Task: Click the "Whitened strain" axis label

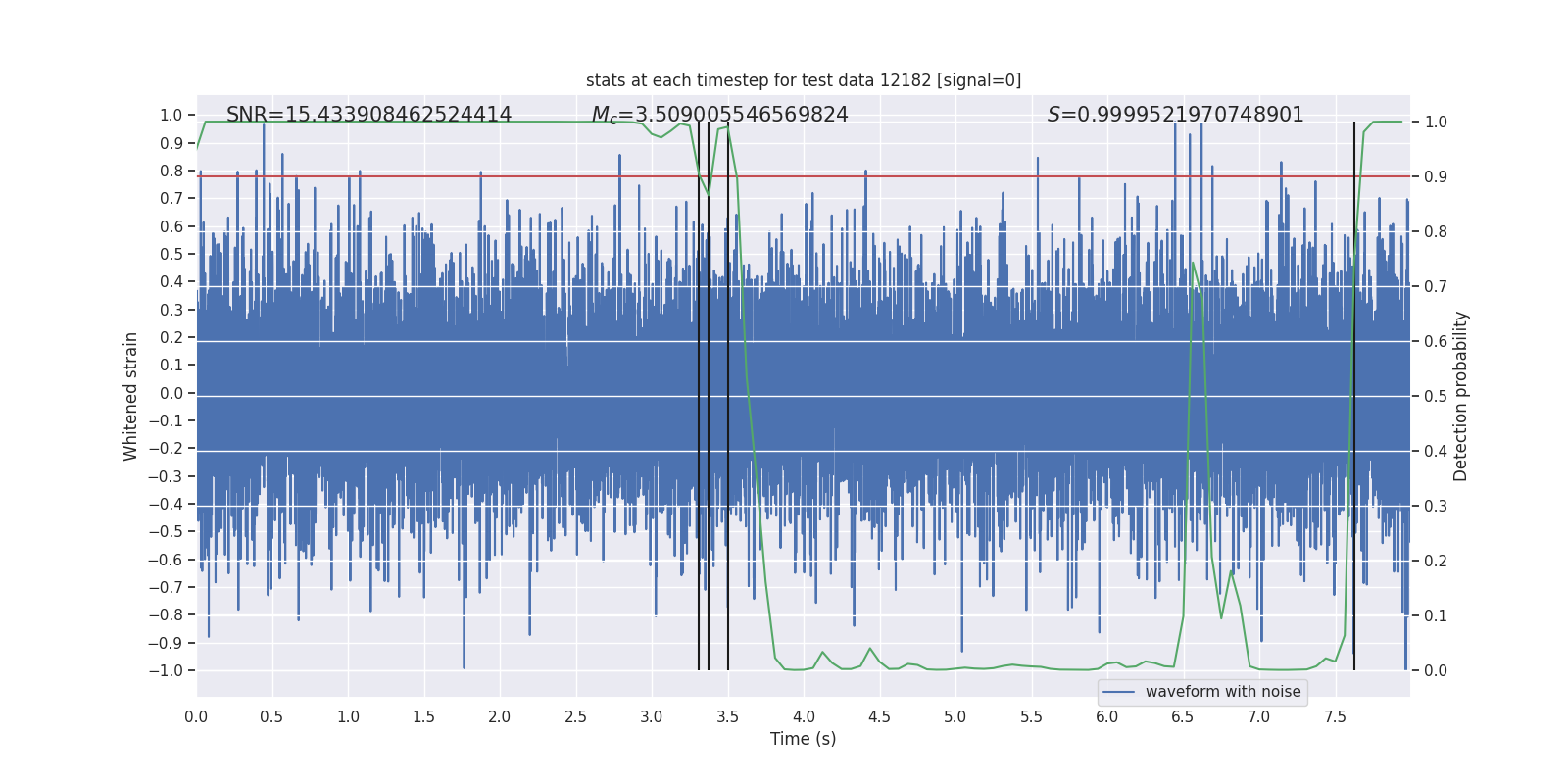Action: click(x=131, y=396)
